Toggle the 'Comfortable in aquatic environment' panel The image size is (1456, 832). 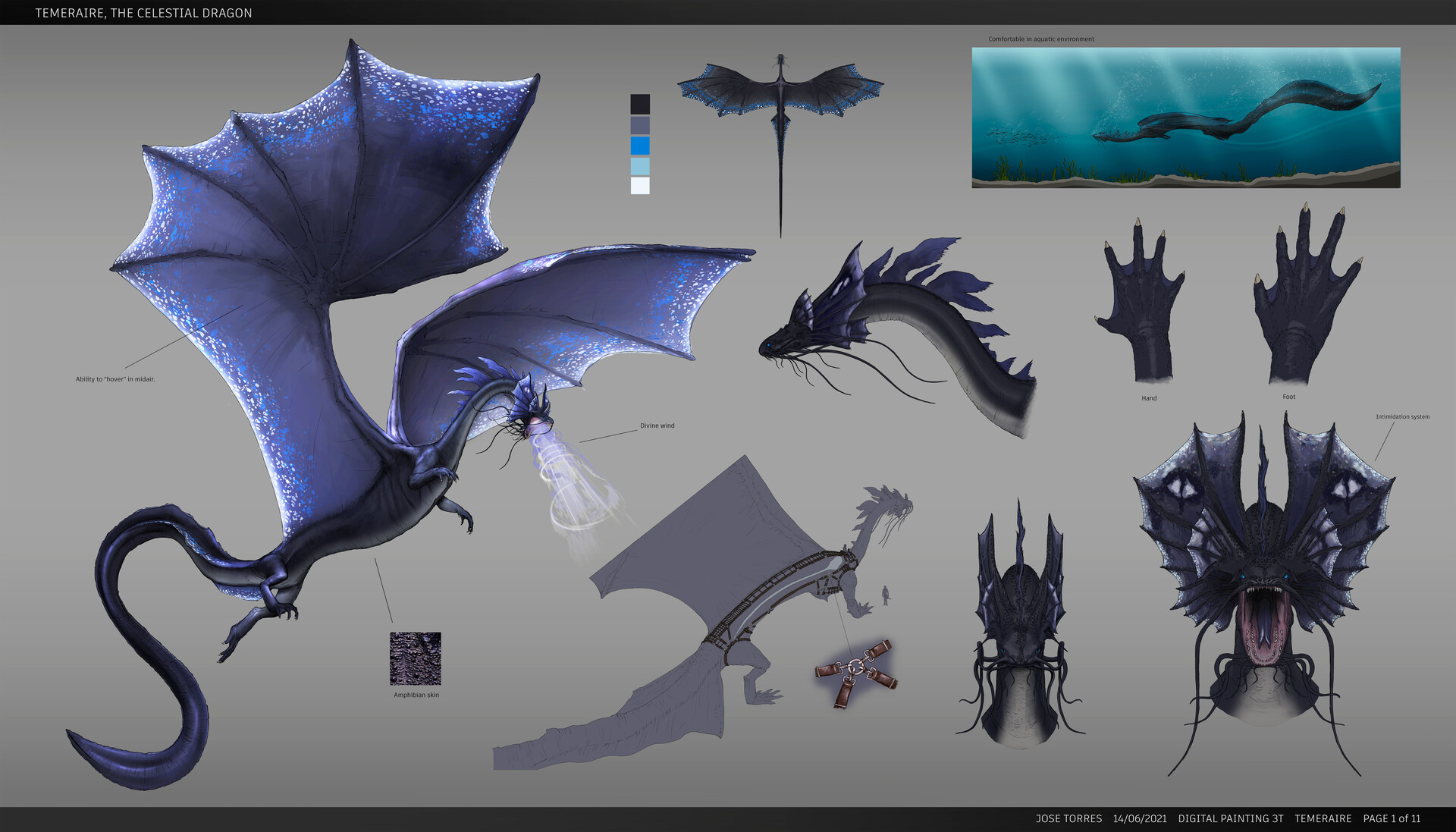pos(1041,38)
